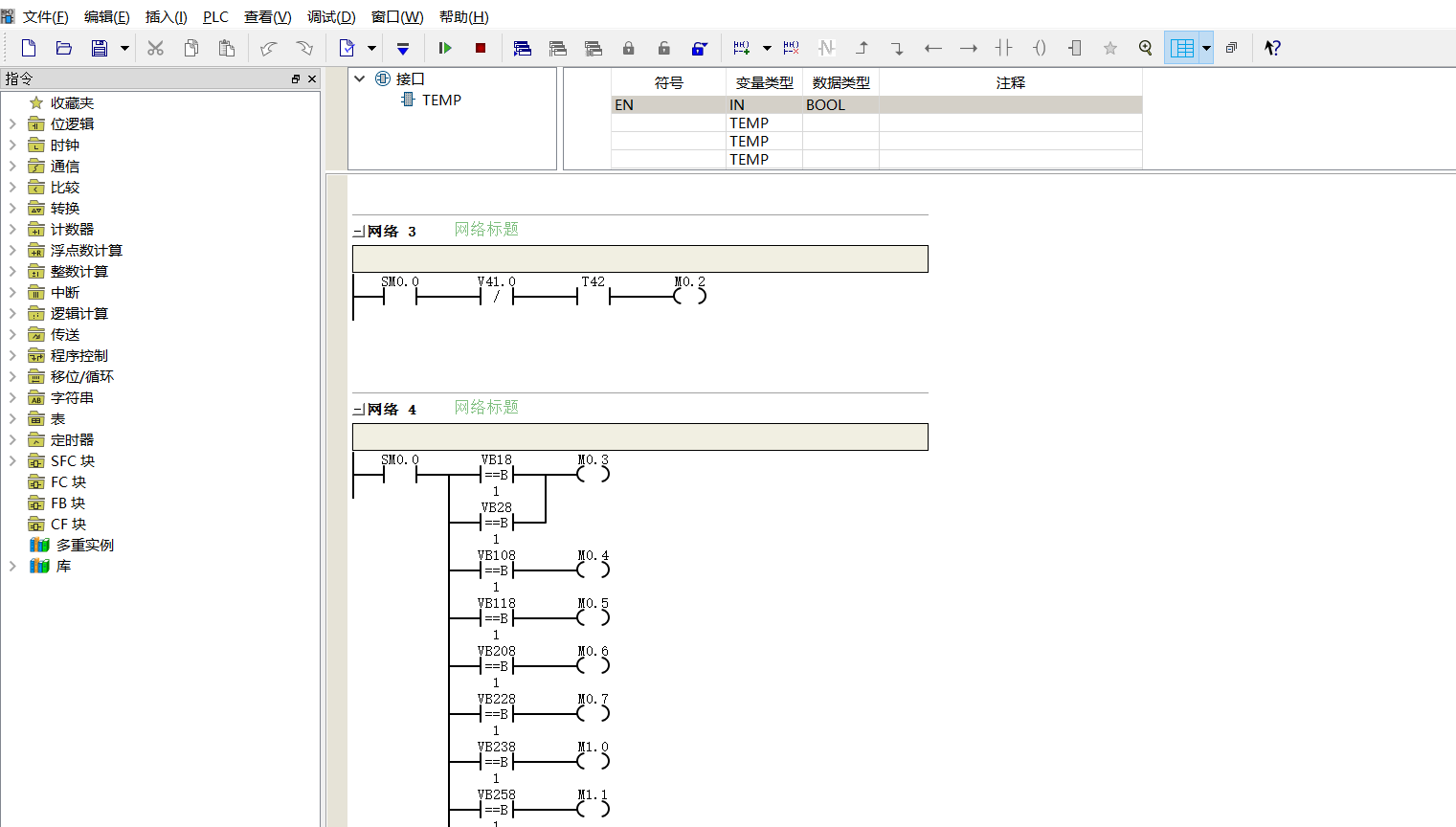
Task: Expand the 位逻辑 folder
Action: point(12,123)
